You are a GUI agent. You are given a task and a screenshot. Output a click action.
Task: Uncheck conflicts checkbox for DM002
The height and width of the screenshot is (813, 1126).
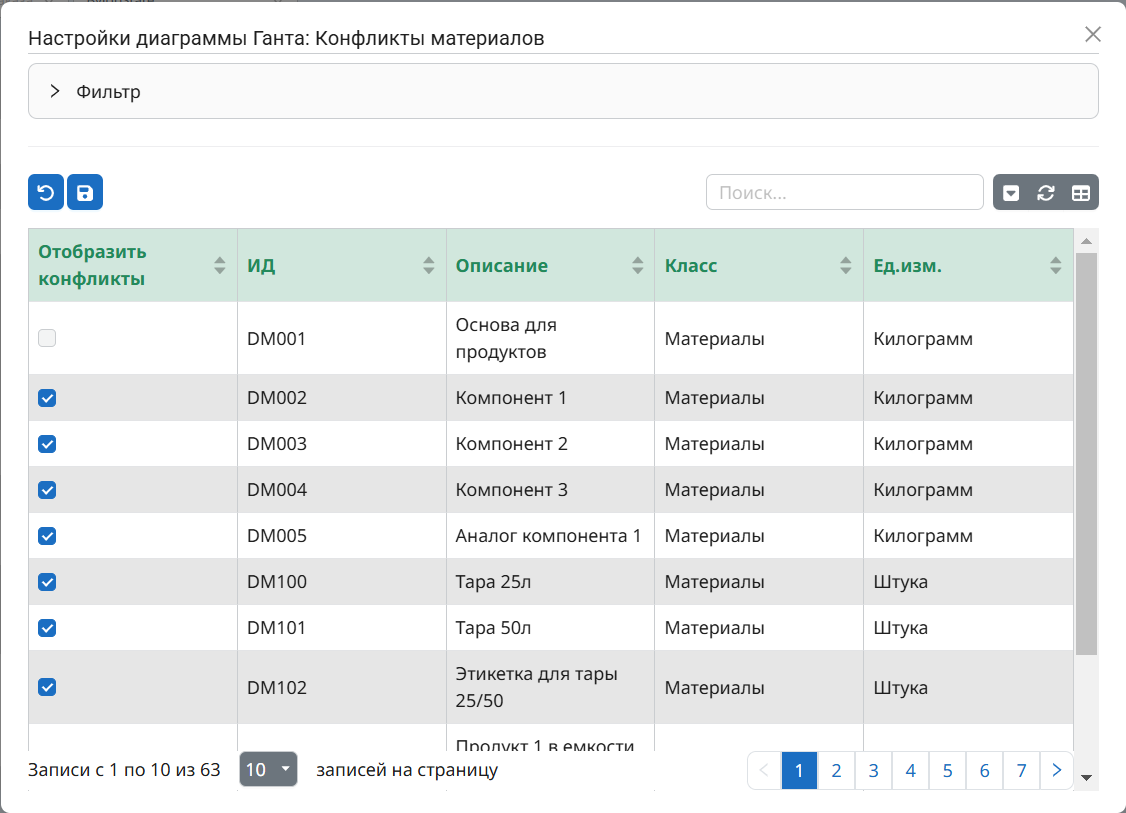click(47, 398)
